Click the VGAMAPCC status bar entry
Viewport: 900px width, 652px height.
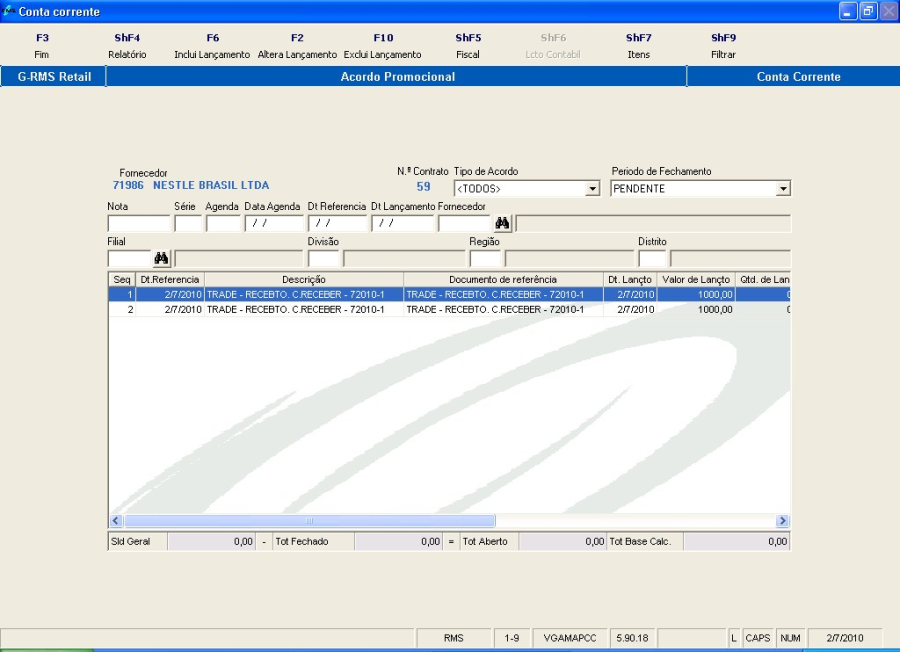point(570,638)
